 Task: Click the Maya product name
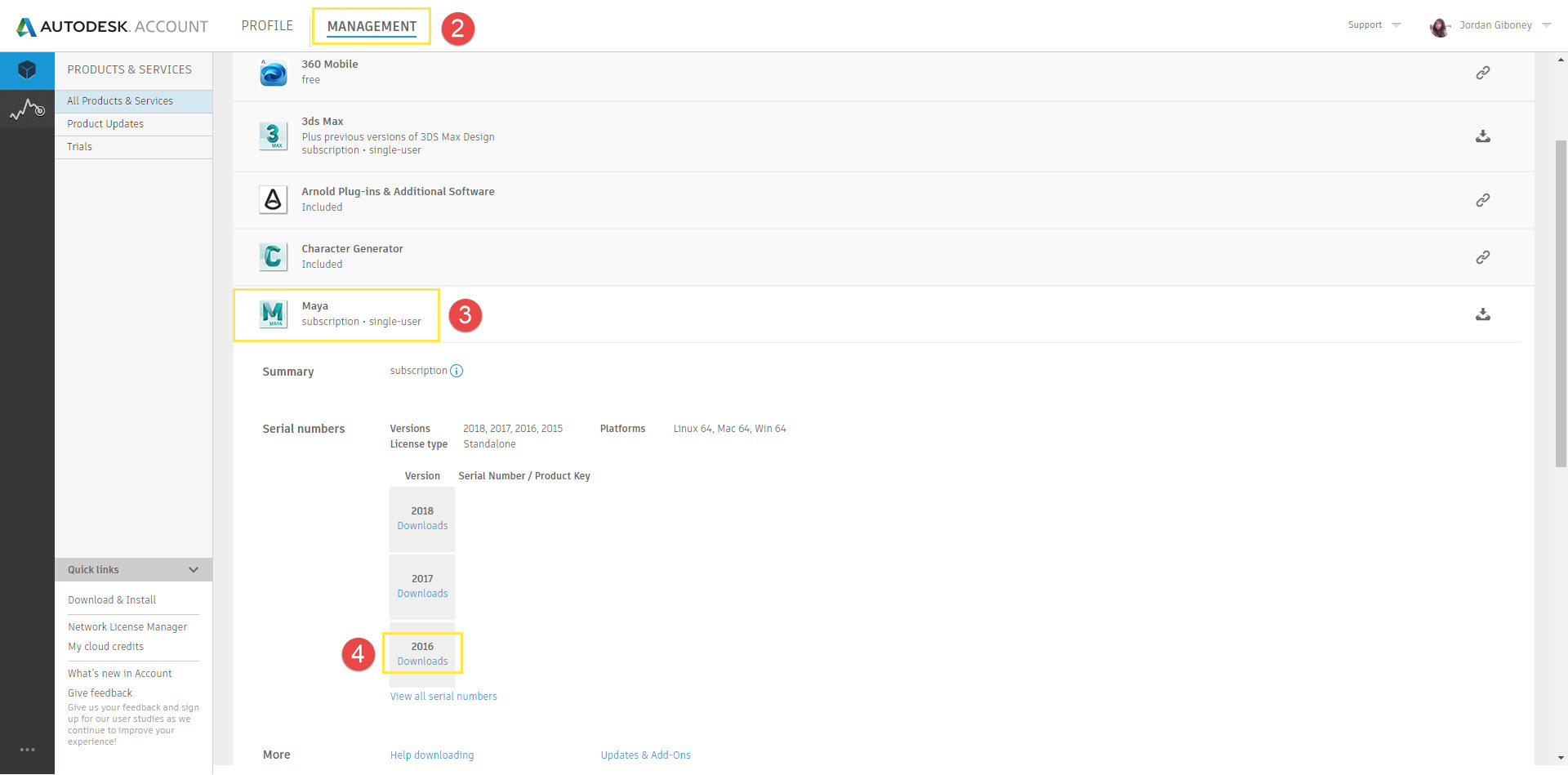315,306
